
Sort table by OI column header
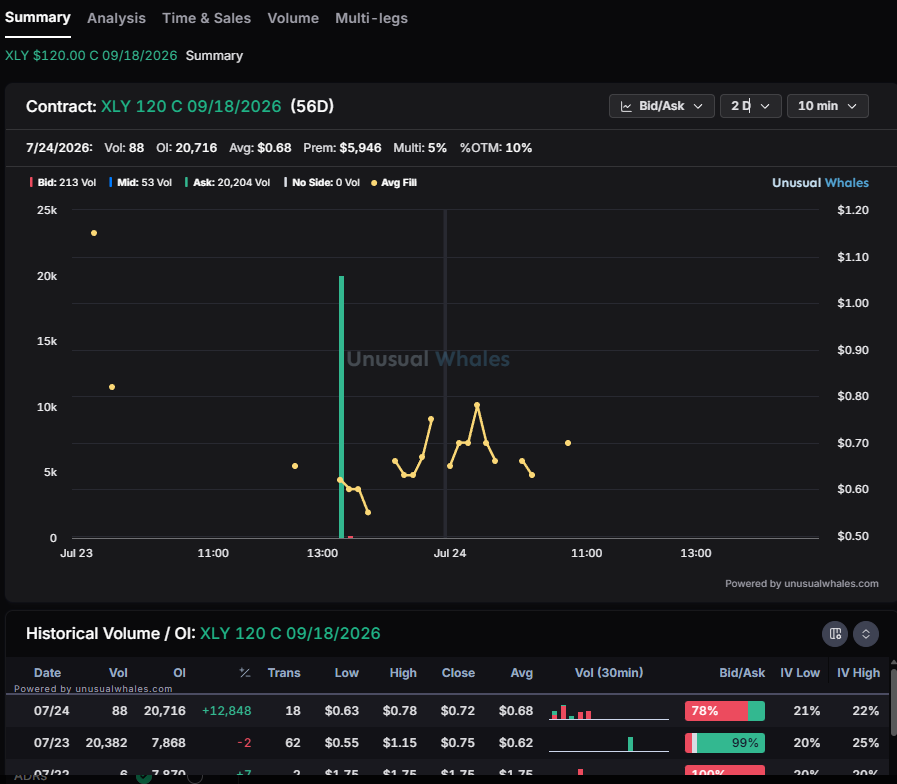[180, 673]
